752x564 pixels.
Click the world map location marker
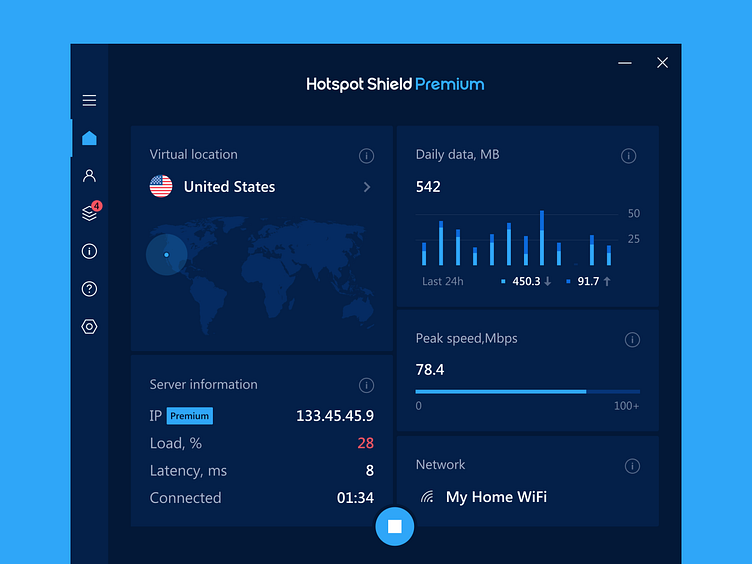(166, 255)
